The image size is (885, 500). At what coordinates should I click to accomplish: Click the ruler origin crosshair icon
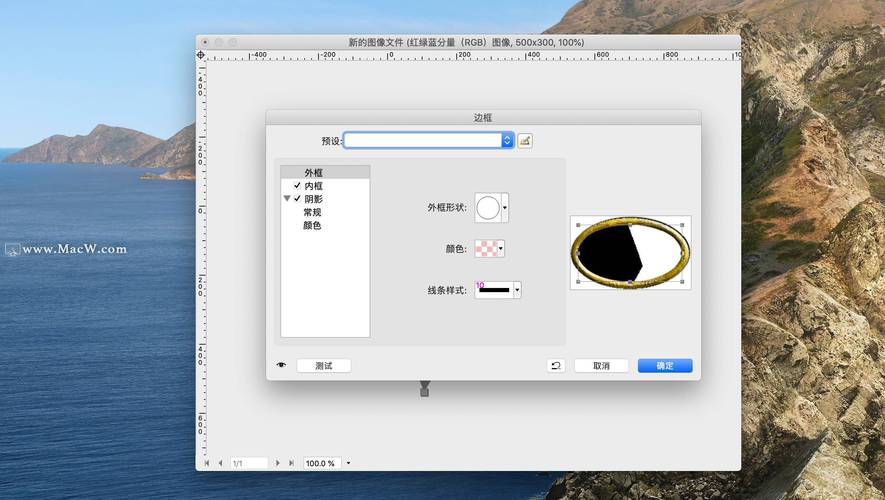(x=201, y=55)
